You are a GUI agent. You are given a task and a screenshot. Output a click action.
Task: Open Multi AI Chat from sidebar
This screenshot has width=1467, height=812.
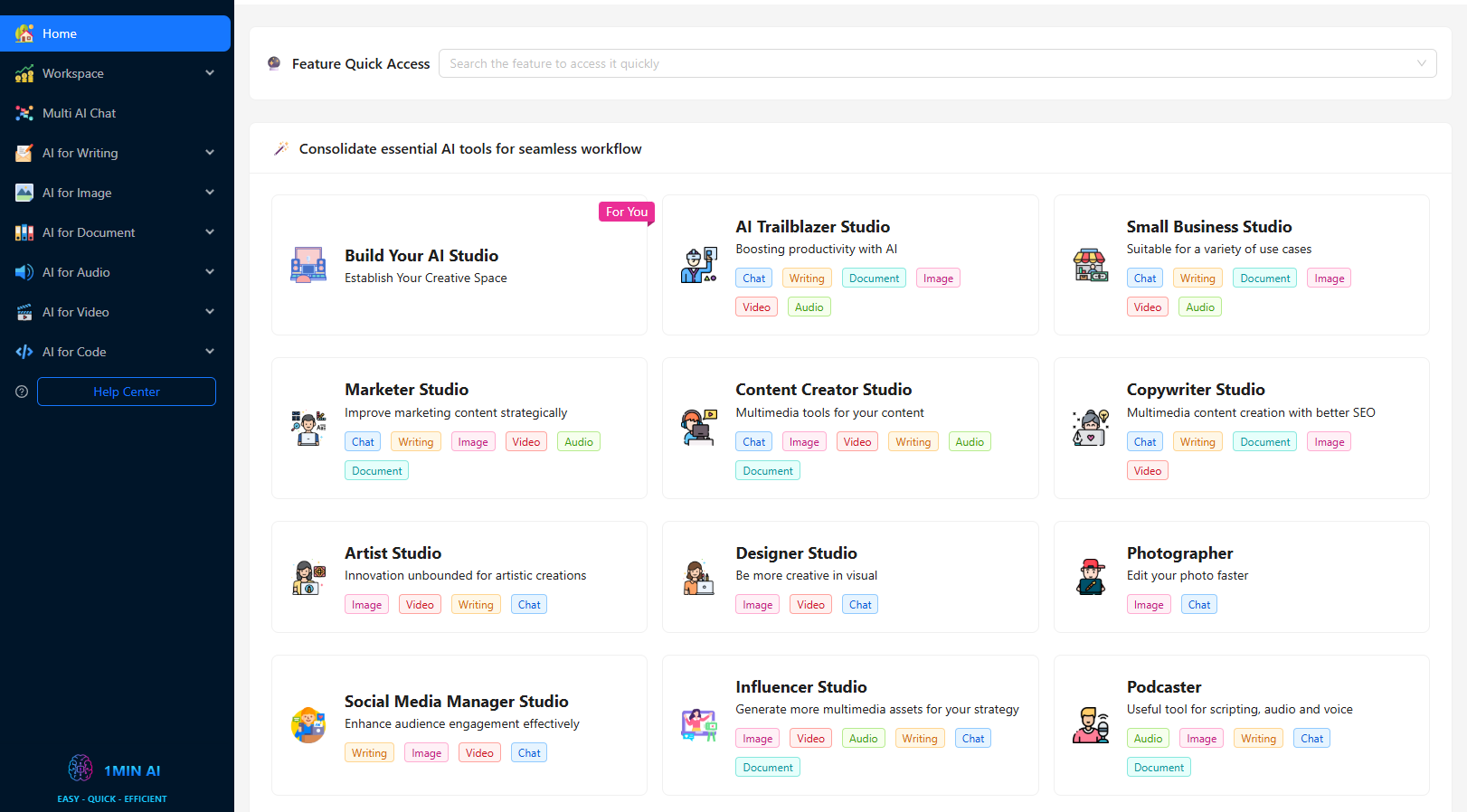click(x=80, y=113)
